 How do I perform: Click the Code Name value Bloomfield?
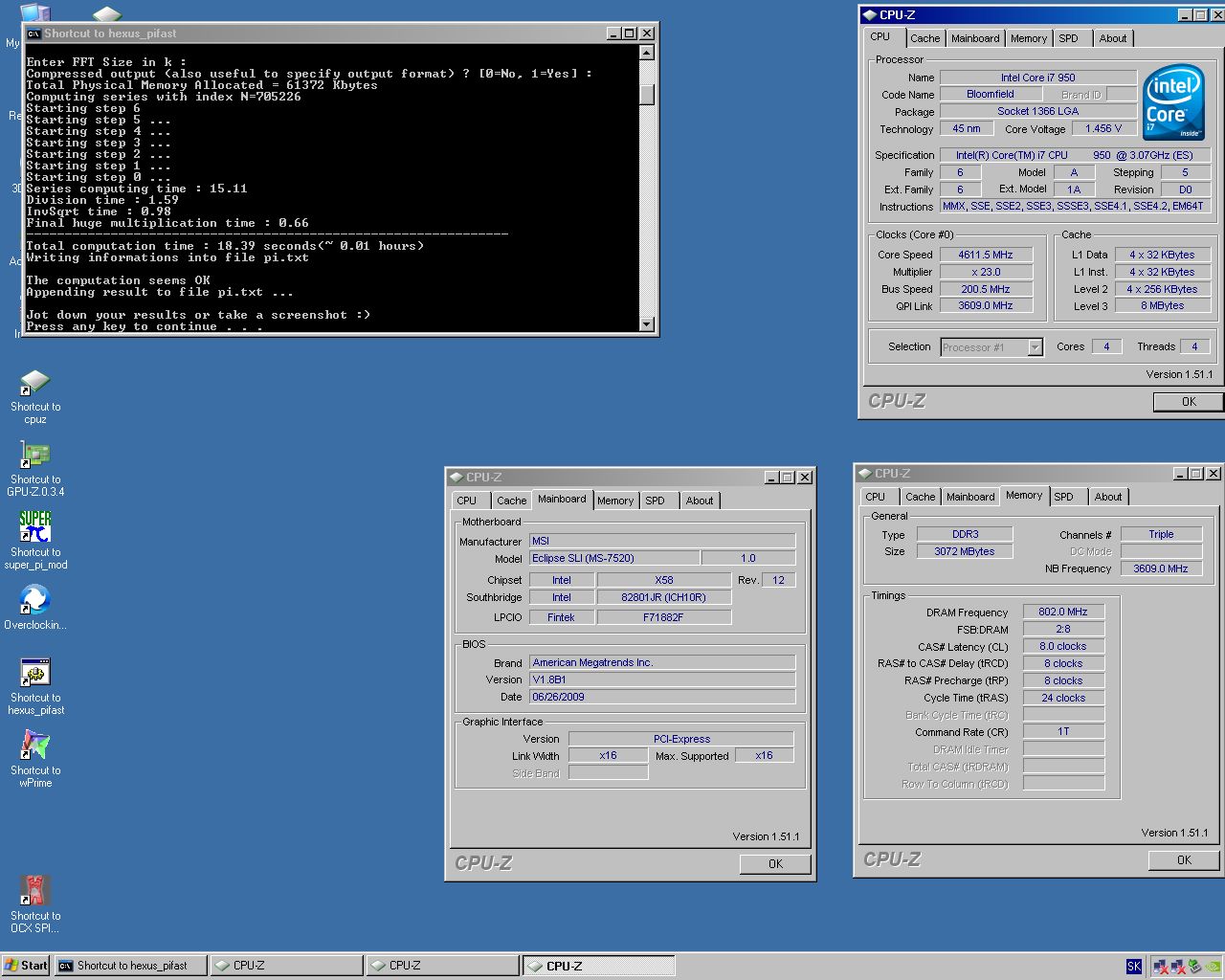pos(991,94)
